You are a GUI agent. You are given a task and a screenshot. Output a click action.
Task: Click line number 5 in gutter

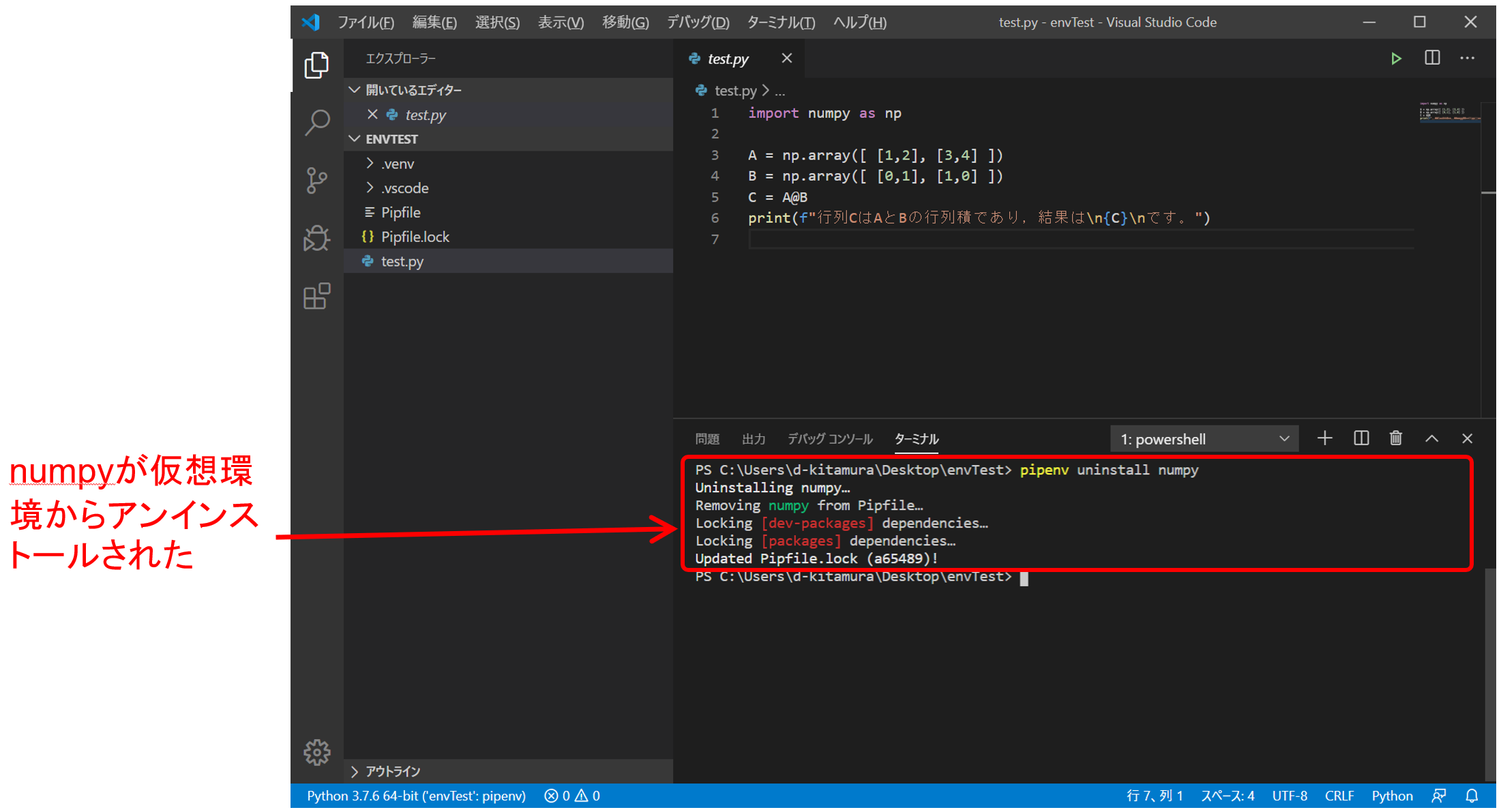pos(715,197)
